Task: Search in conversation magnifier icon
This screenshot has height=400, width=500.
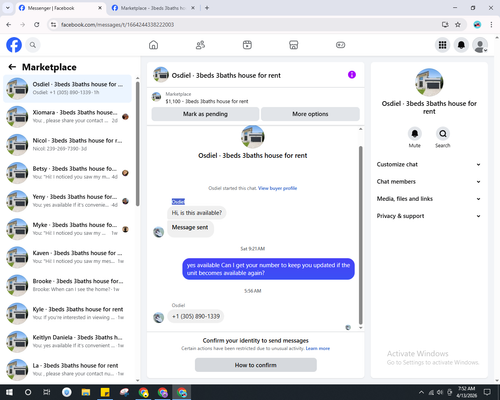Action: click(x=443, y=134)
